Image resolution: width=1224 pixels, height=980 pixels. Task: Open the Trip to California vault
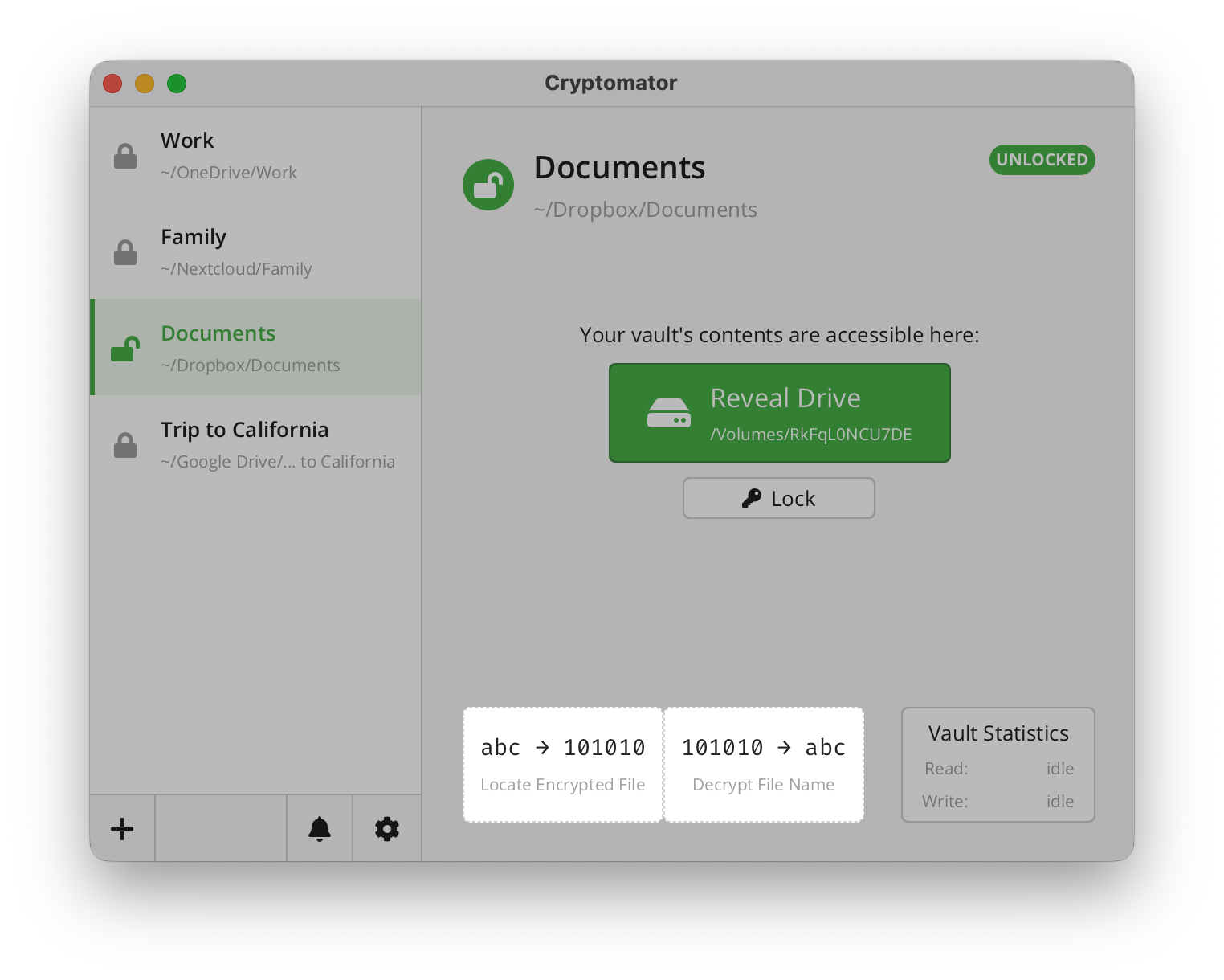click(244, 430)
